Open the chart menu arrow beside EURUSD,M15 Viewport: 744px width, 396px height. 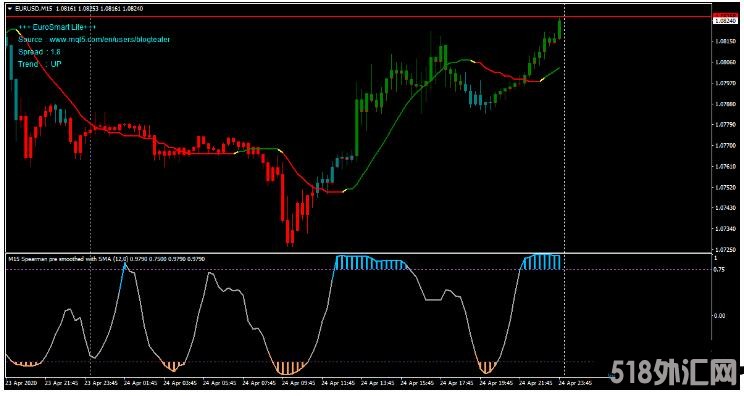(x=10, y=9)
